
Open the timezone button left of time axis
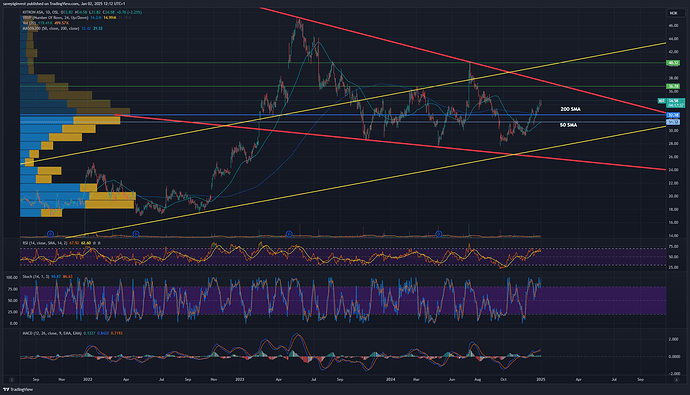[12, 379]
